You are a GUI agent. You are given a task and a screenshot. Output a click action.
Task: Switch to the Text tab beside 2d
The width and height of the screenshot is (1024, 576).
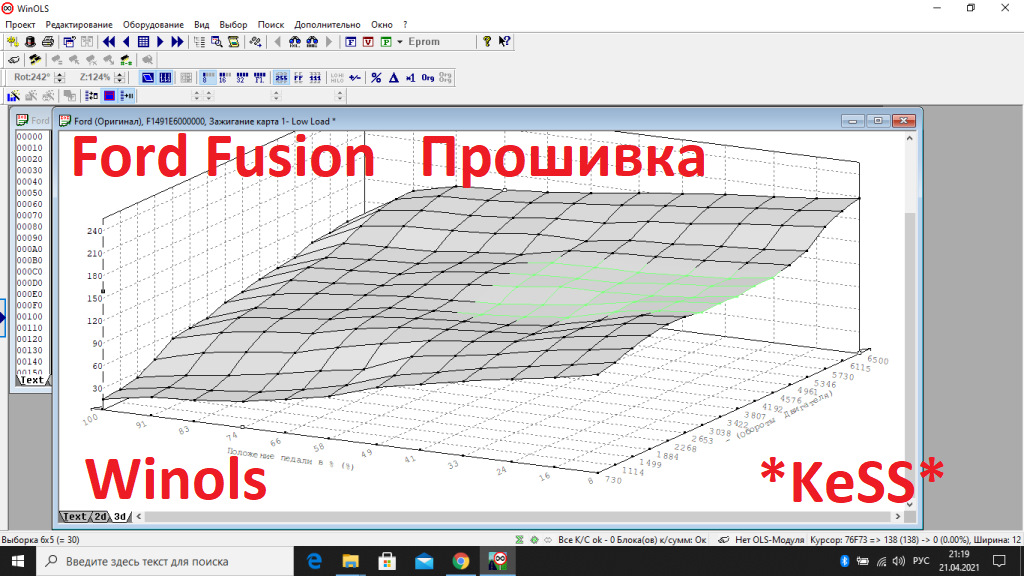[x=74, y=517]
